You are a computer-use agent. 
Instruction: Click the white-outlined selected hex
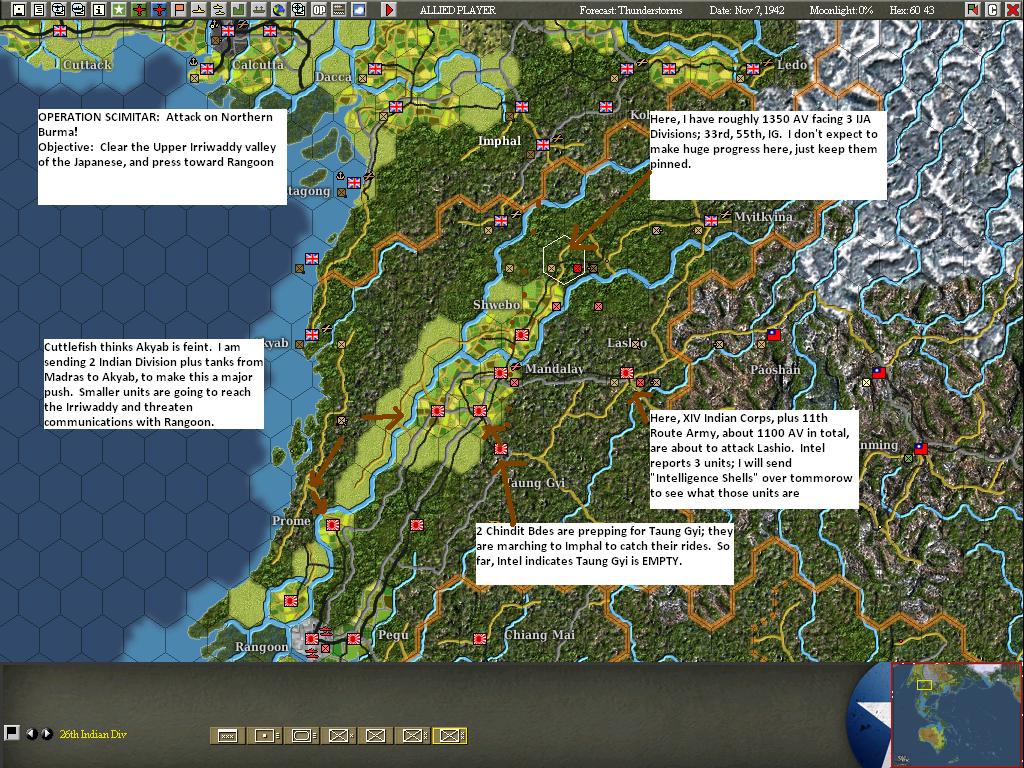564,260
